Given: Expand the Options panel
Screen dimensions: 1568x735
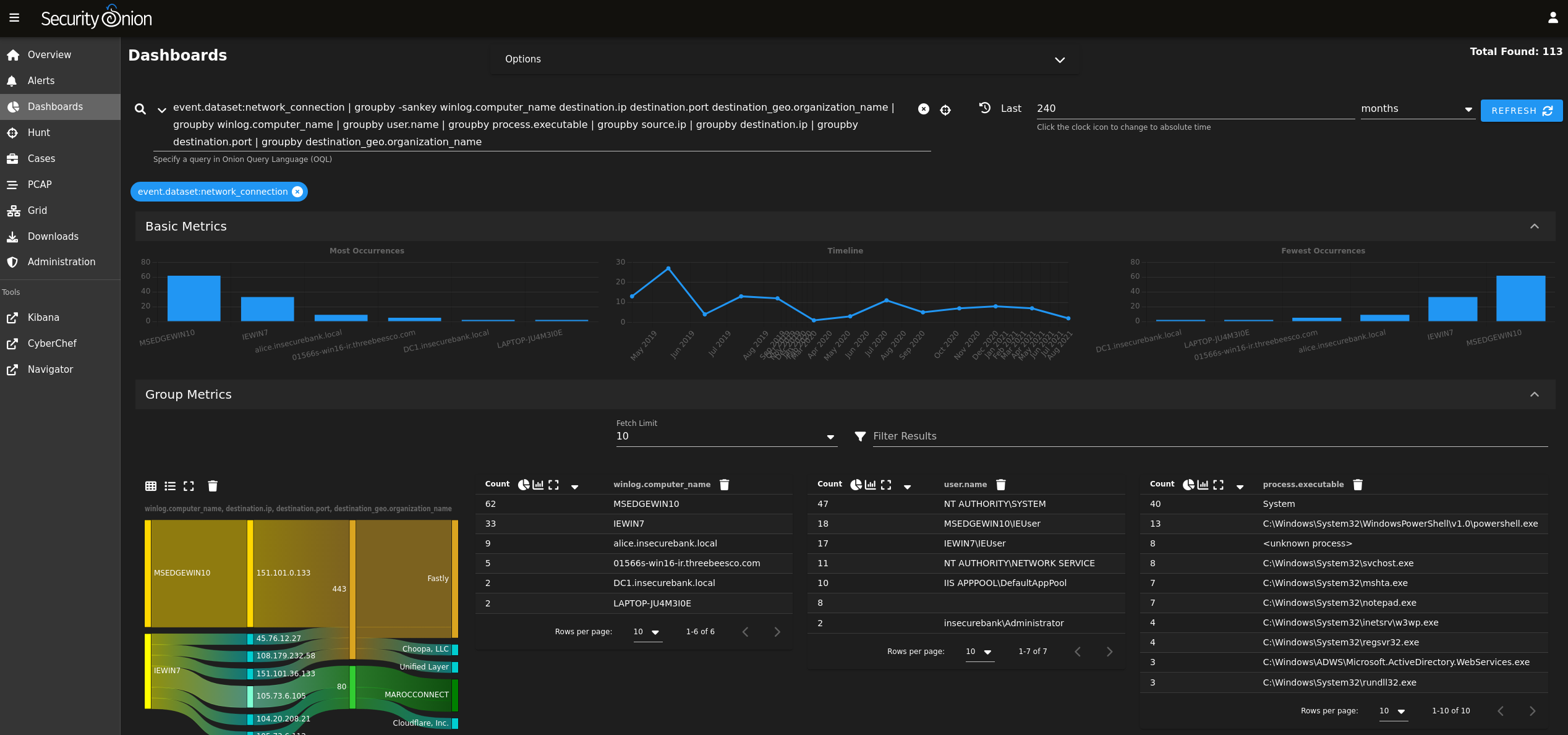Looking at the screenshot, I should pyautogui.click(x=1059, y=59).
